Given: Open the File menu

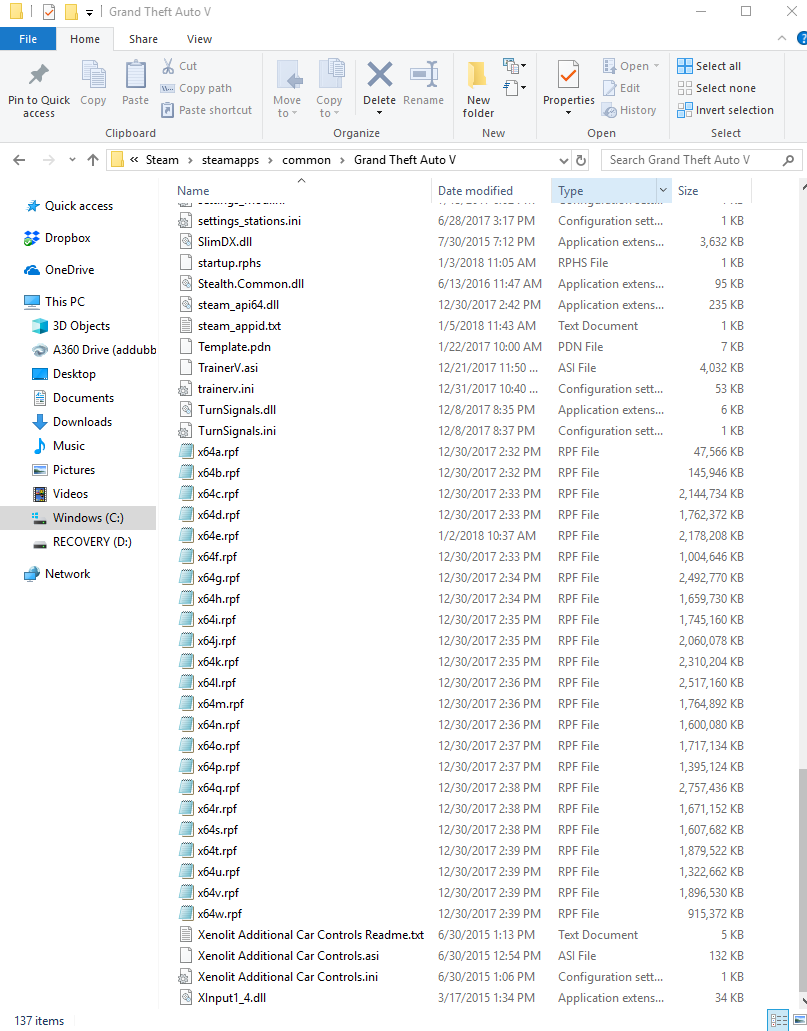Looking at the screenshot, I should (x=28, y=39).
